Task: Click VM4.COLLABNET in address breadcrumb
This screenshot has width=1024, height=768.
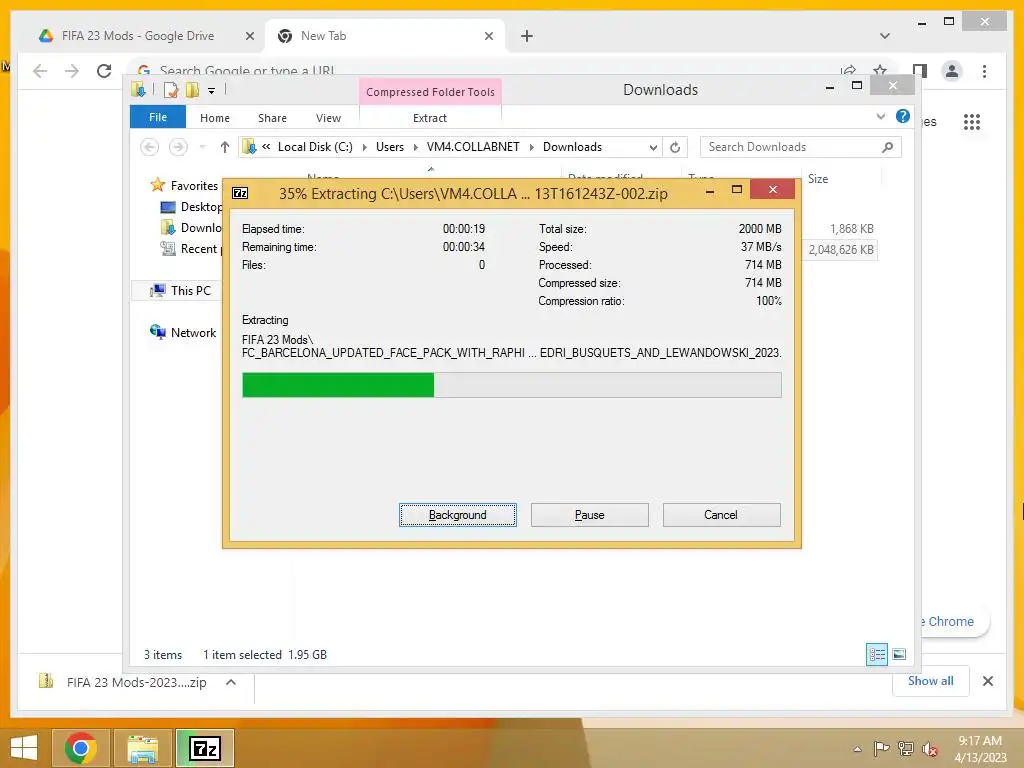Action: (x=473, y=147)
